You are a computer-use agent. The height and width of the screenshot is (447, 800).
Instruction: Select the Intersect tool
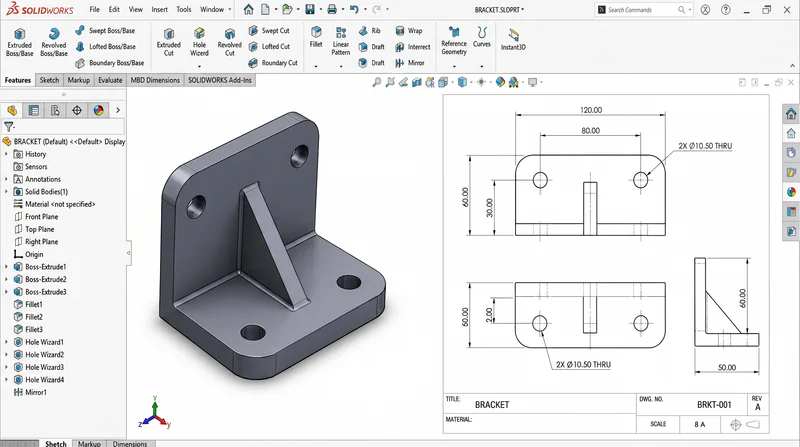(x=413, y=47)
